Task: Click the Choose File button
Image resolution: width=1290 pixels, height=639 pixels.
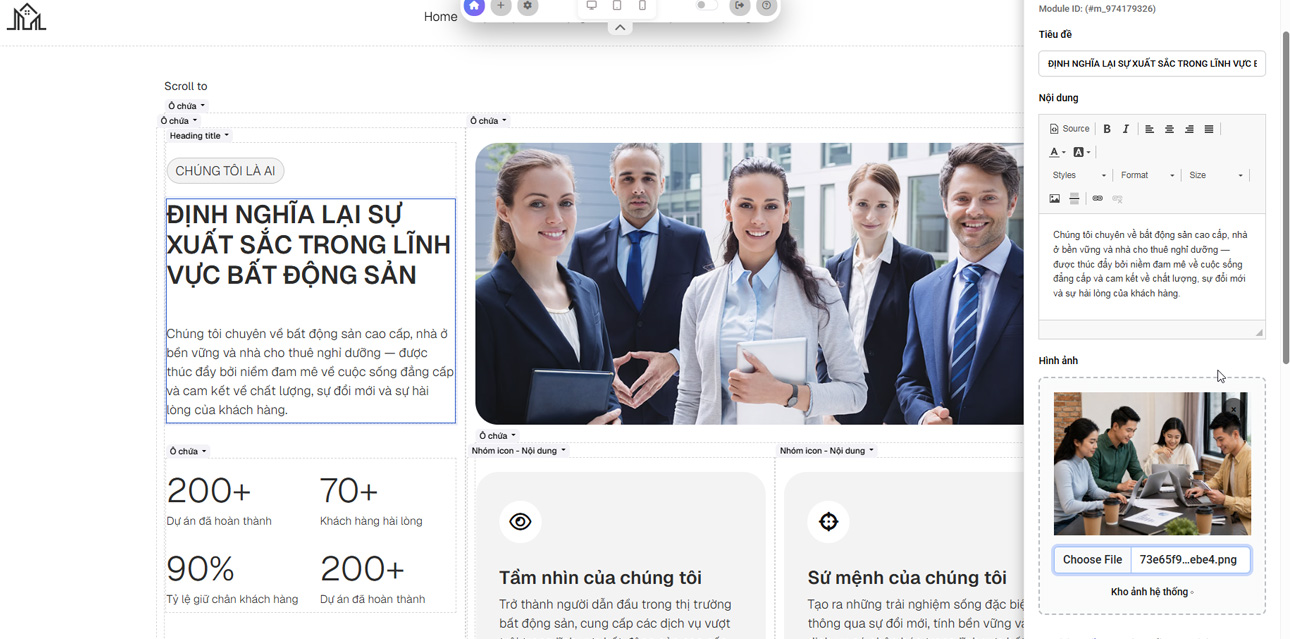Action: pos(1092,560)
